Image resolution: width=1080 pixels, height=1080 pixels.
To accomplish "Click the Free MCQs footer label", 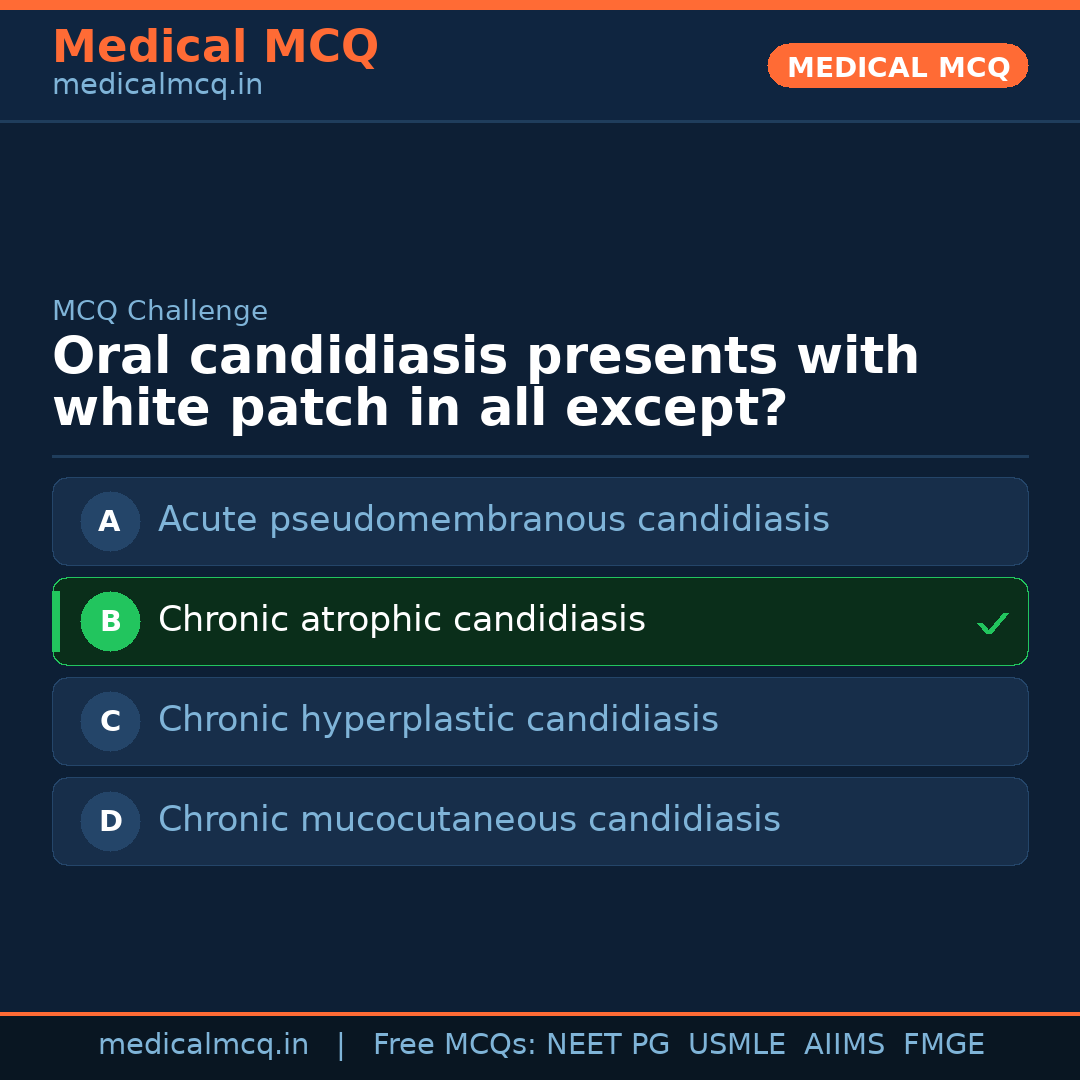I will [x=455, y=1045].
